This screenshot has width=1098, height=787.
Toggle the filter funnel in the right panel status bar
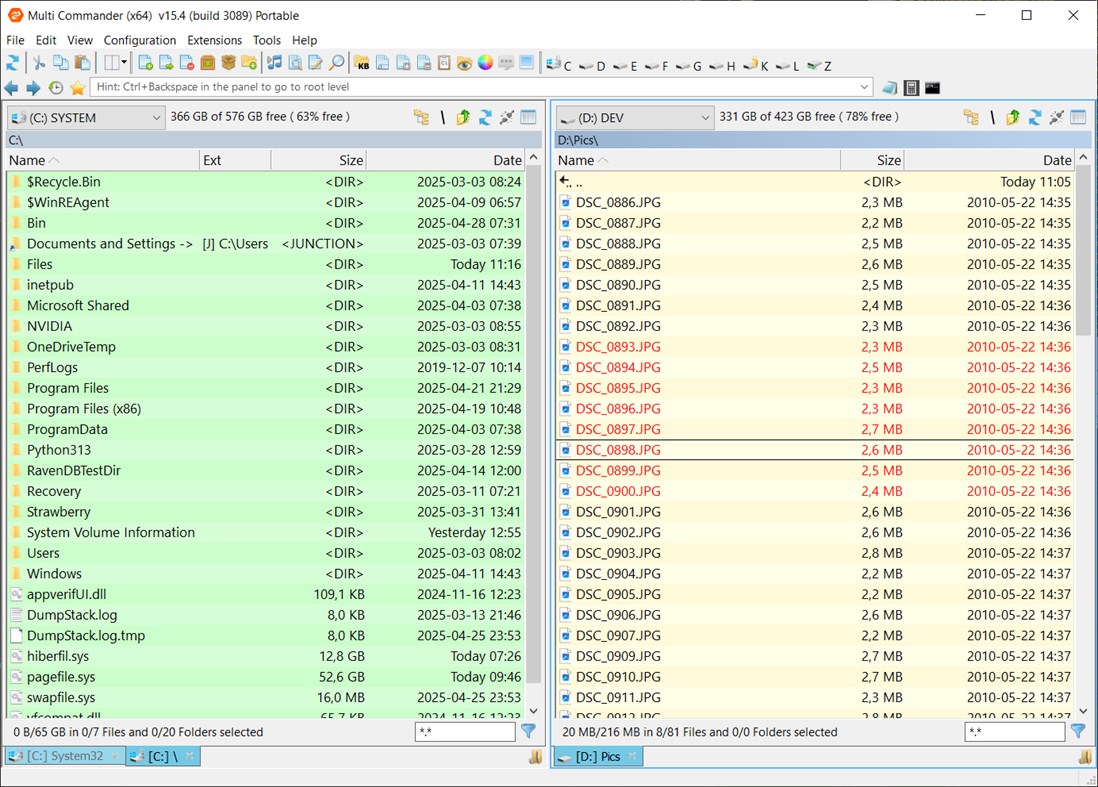1079,732
